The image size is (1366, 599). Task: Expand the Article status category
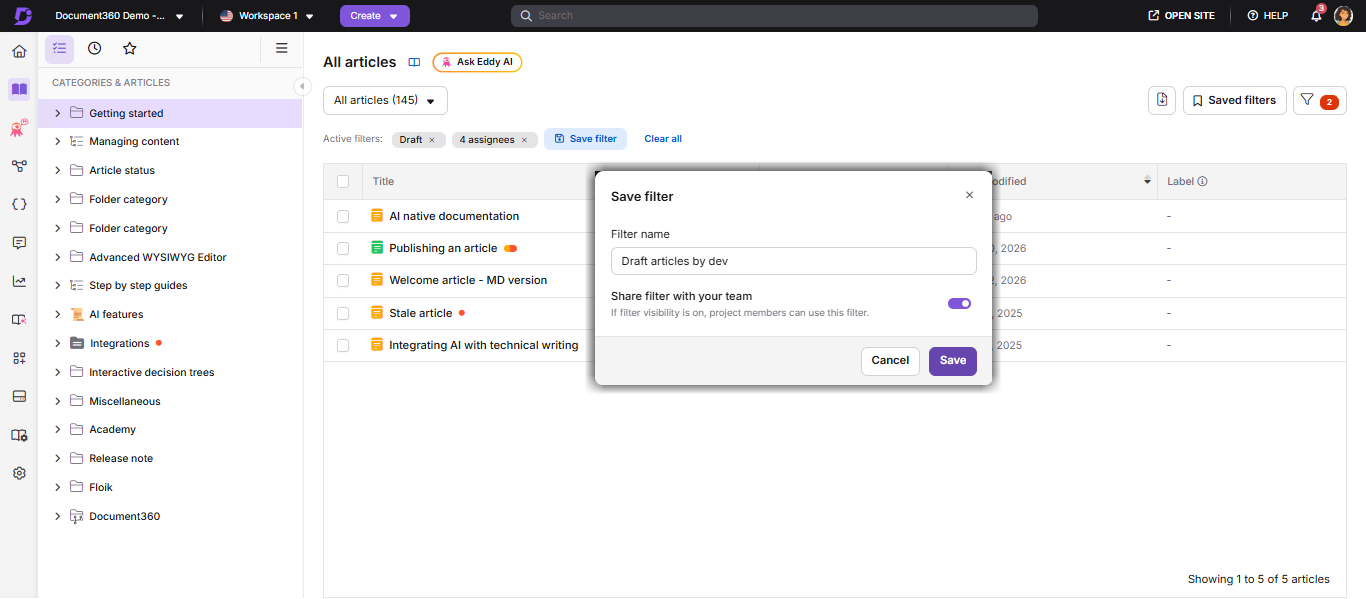pyautogui.click(x=57, y=170)
